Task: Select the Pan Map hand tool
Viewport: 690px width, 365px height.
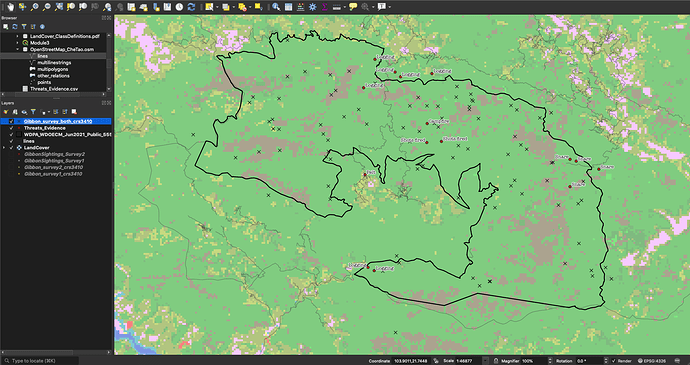Action: pos(11,7)
